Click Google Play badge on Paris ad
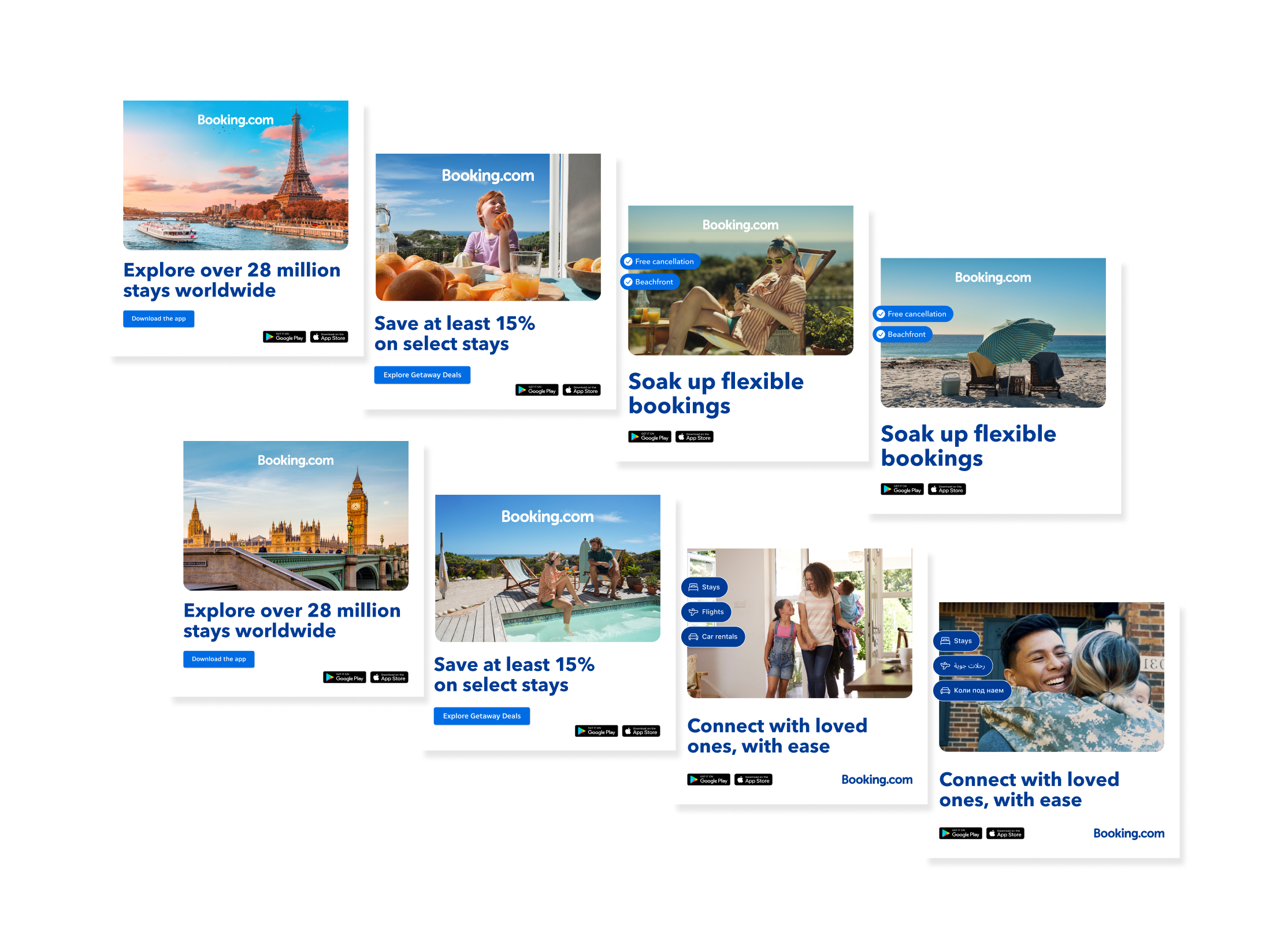Viewport: 1288px width, 945px height. coord(284,337)
